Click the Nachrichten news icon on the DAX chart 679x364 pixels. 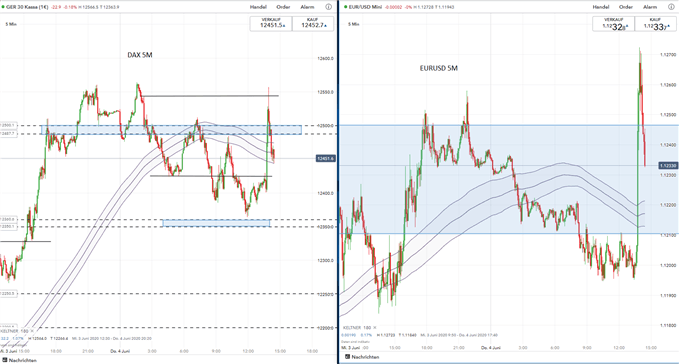click(x=5, y=360)
